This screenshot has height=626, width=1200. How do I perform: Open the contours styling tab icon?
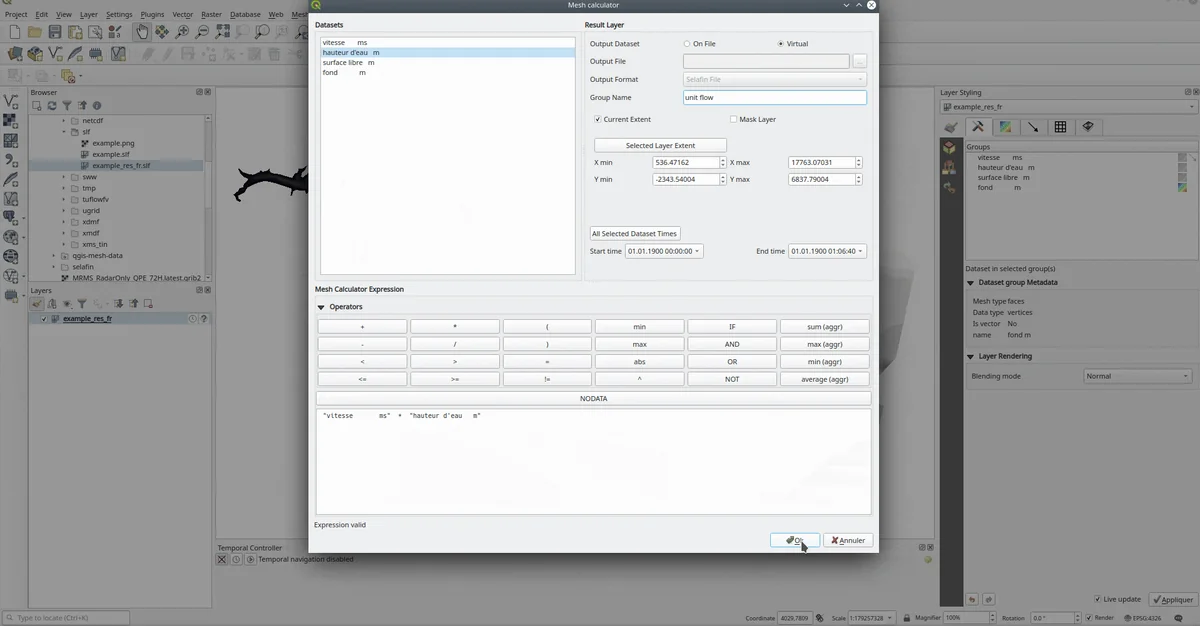coord(1006,127)
